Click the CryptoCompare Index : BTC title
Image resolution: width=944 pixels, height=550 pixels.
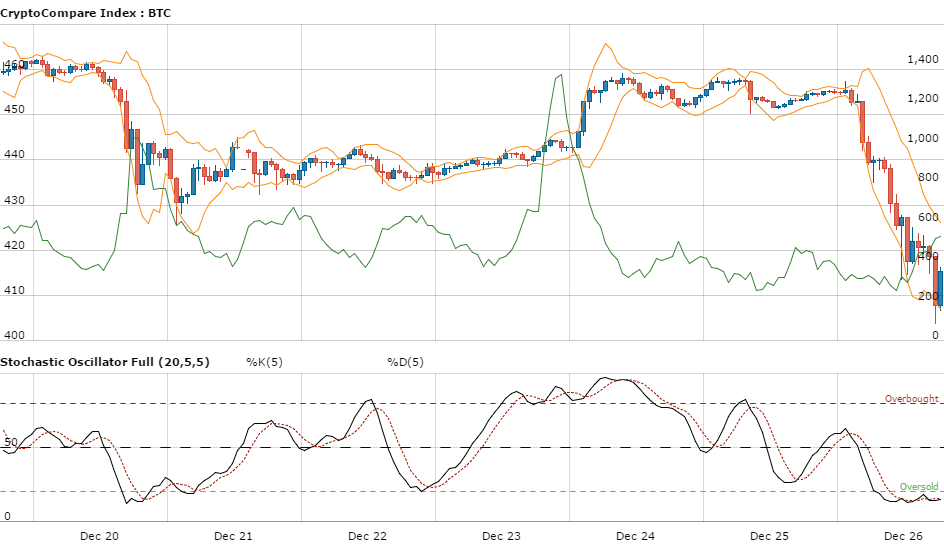pos(85,13)
